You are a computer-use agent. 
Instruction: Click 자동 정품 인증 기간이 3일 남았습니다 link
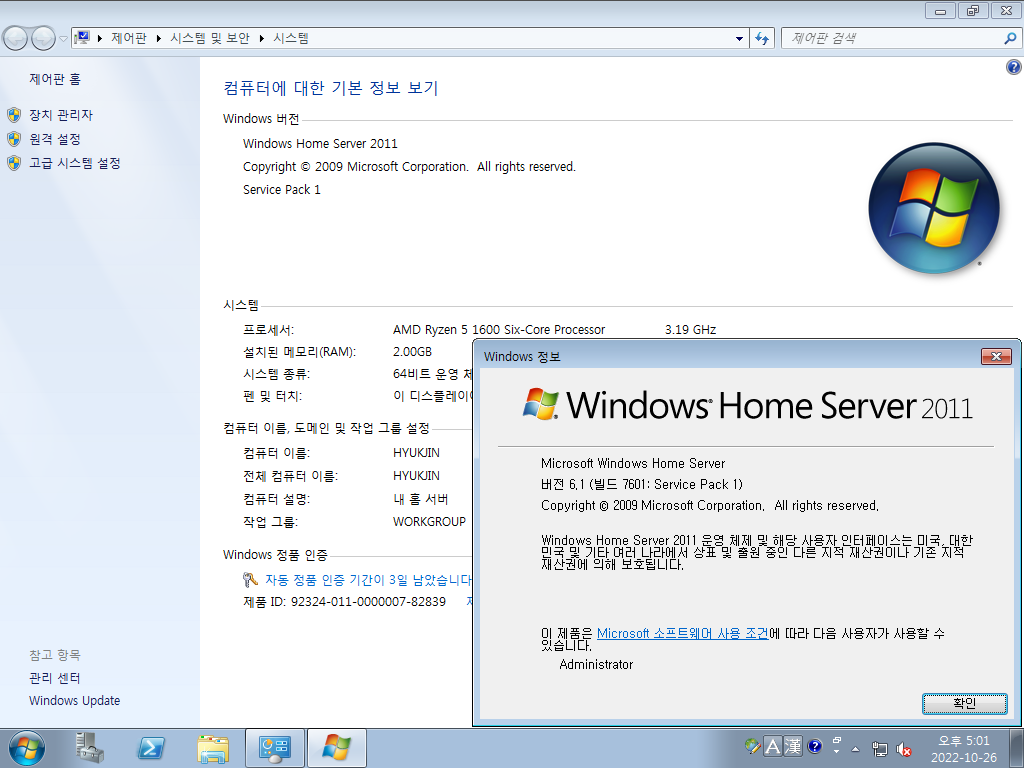coord(368,580)
